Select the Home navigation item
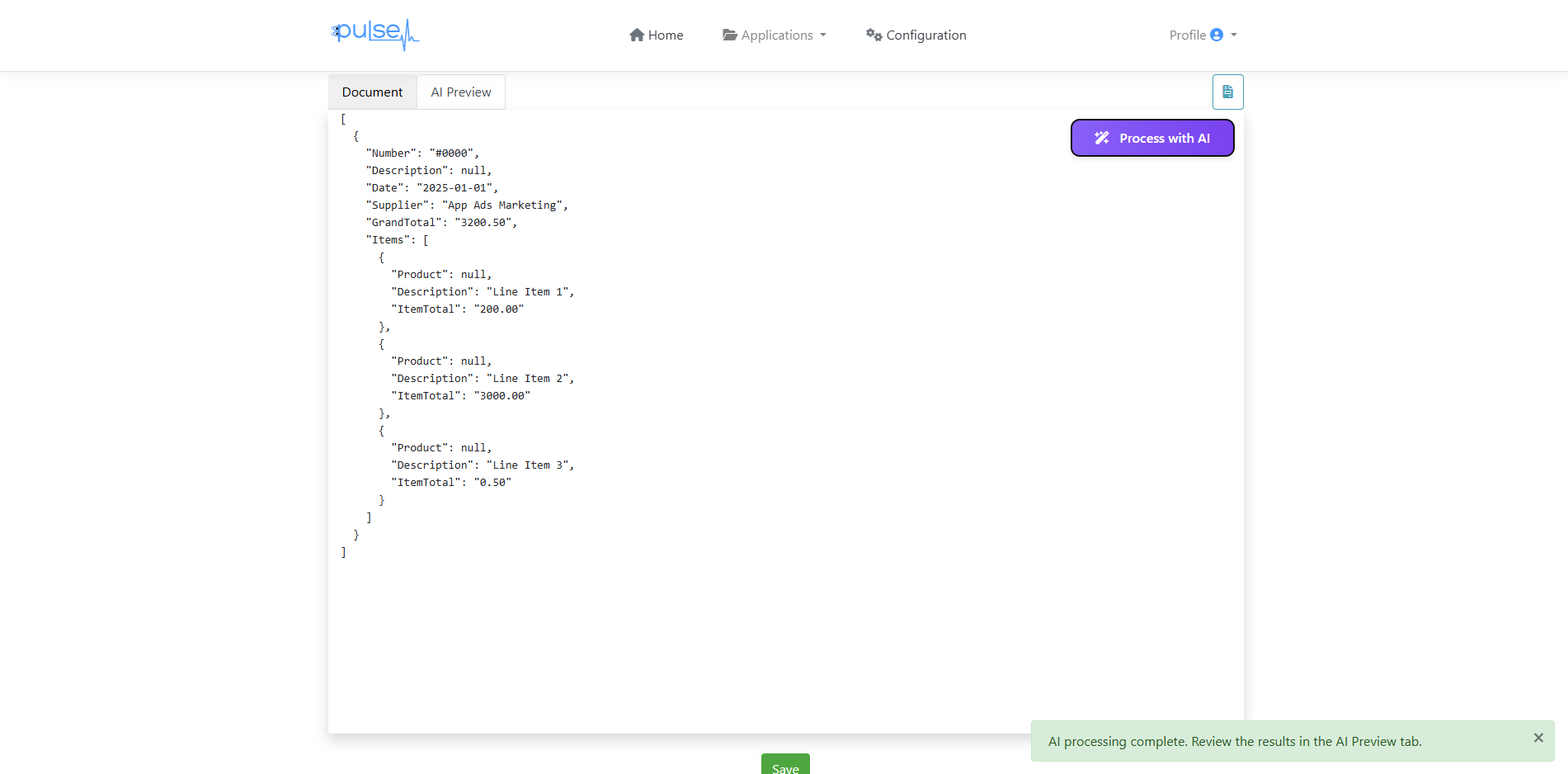The width and height of the screenshot is (1568, 774). (x=656, y=35)
